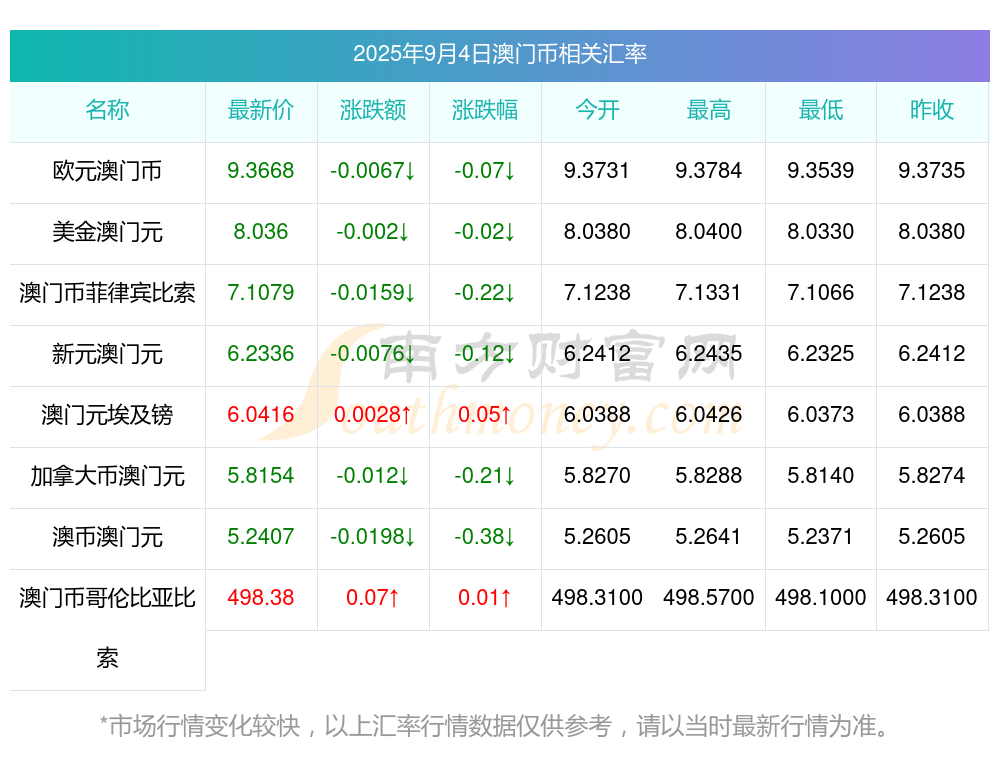Click the 今开 column header
This screenshot has height=757, width=1000.
pyautogui.click(x=597, y=110)
